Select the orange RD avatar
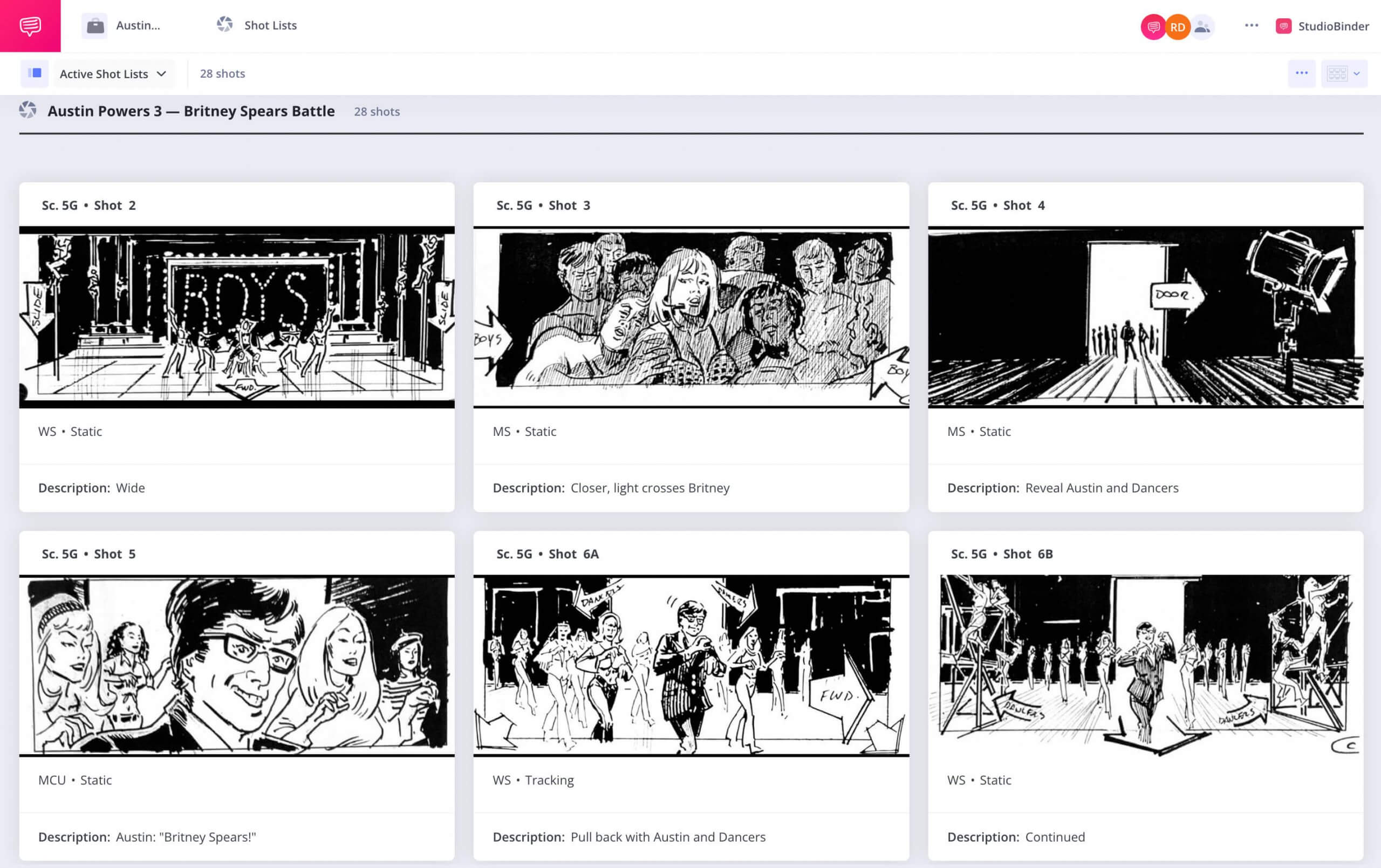This screenshot has height=868, width=1381. pos(1178,26)
